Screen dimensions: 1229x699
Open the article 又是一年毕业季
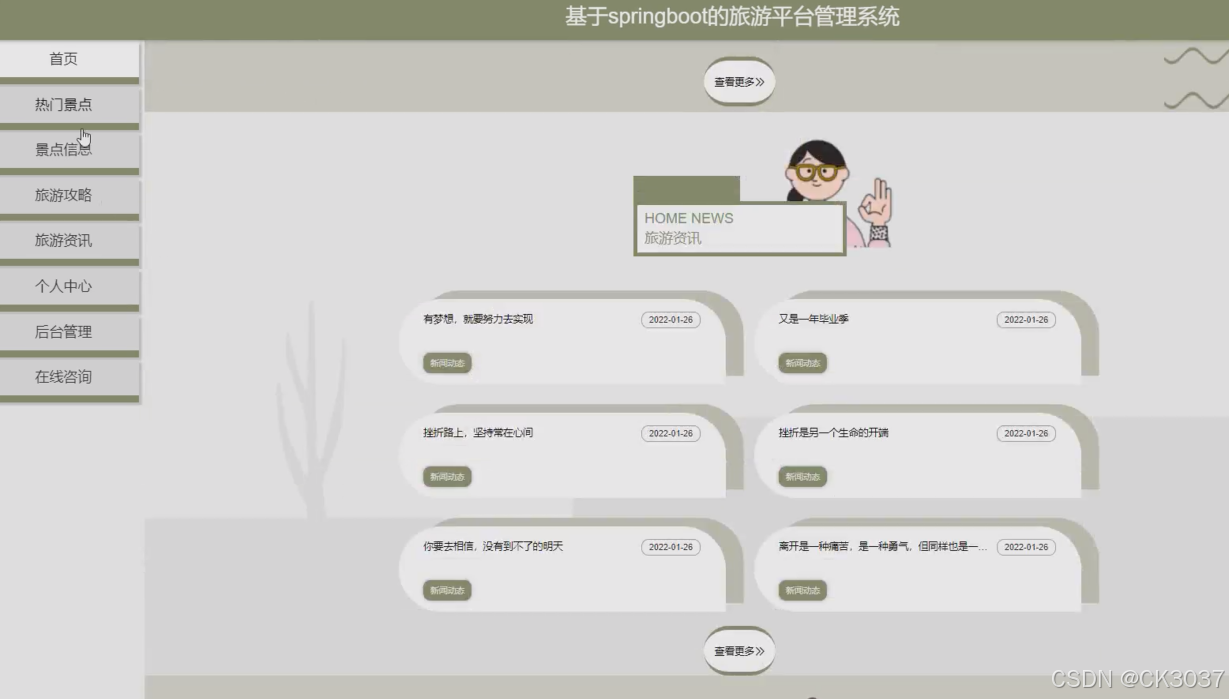pyautogui.click(x=816, y=319)
